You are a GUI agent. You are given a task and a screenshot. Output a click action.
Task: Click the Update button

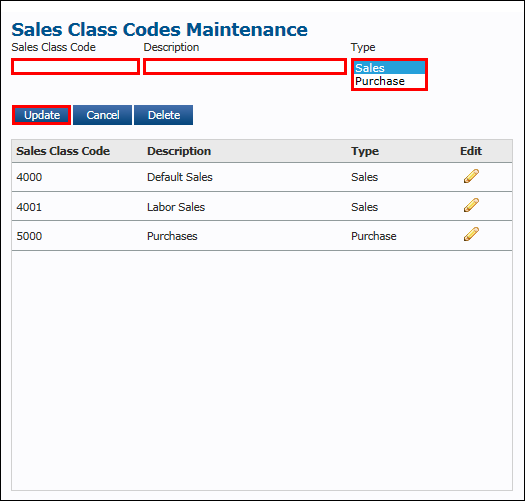[42, 115]
